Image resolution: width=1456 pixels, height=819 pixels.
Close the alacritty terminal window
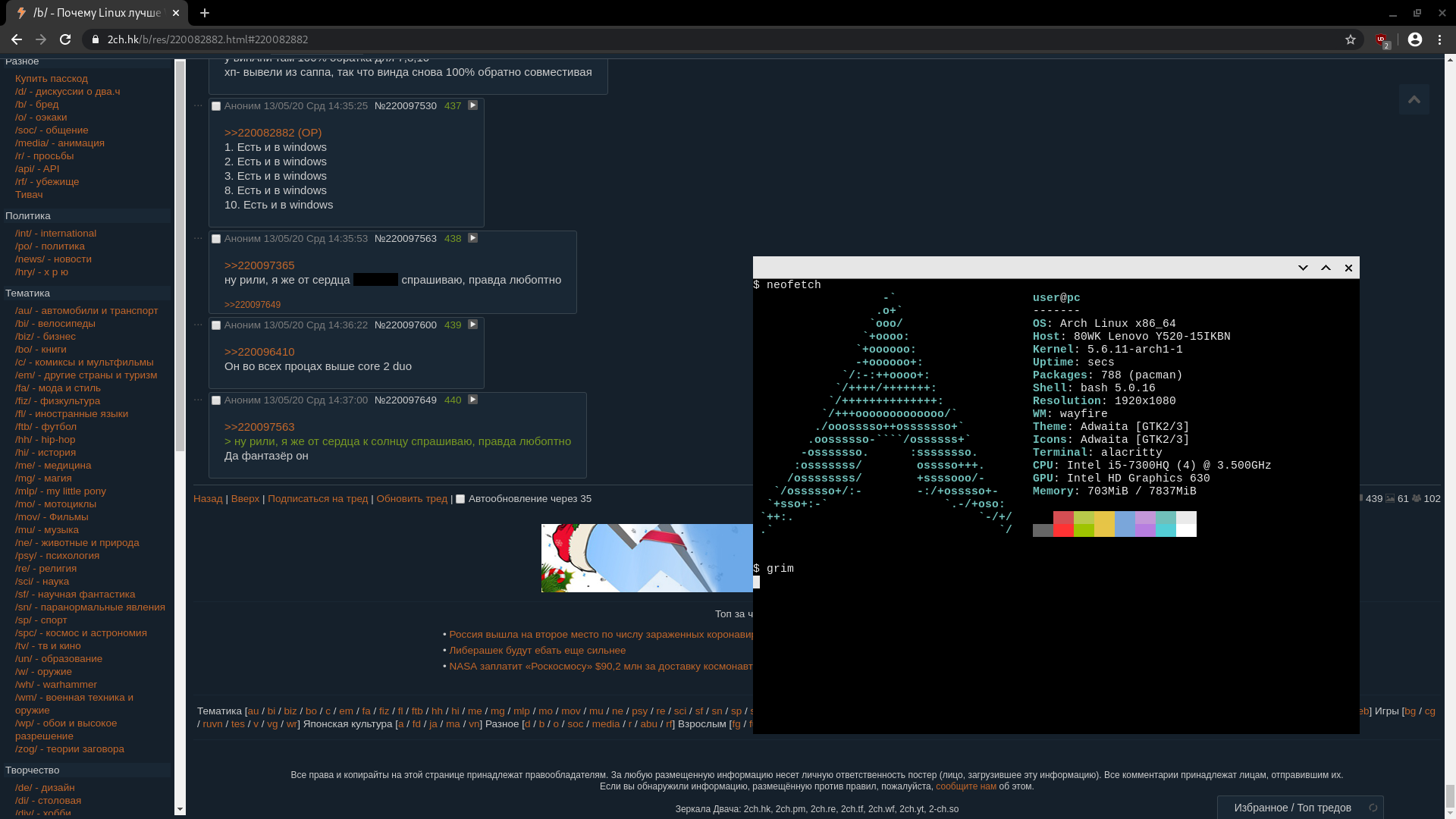[1348, 268]
